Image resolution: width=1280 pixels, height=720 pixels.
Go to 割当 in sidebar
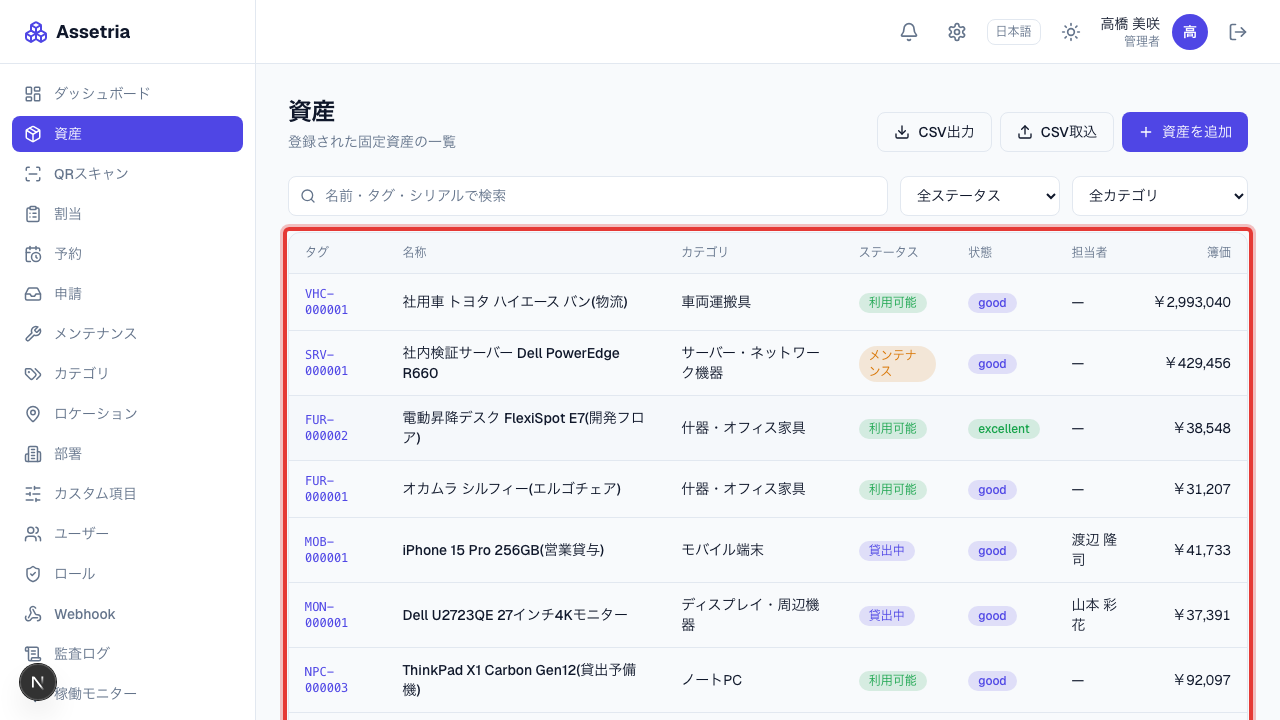pos(127,214)
